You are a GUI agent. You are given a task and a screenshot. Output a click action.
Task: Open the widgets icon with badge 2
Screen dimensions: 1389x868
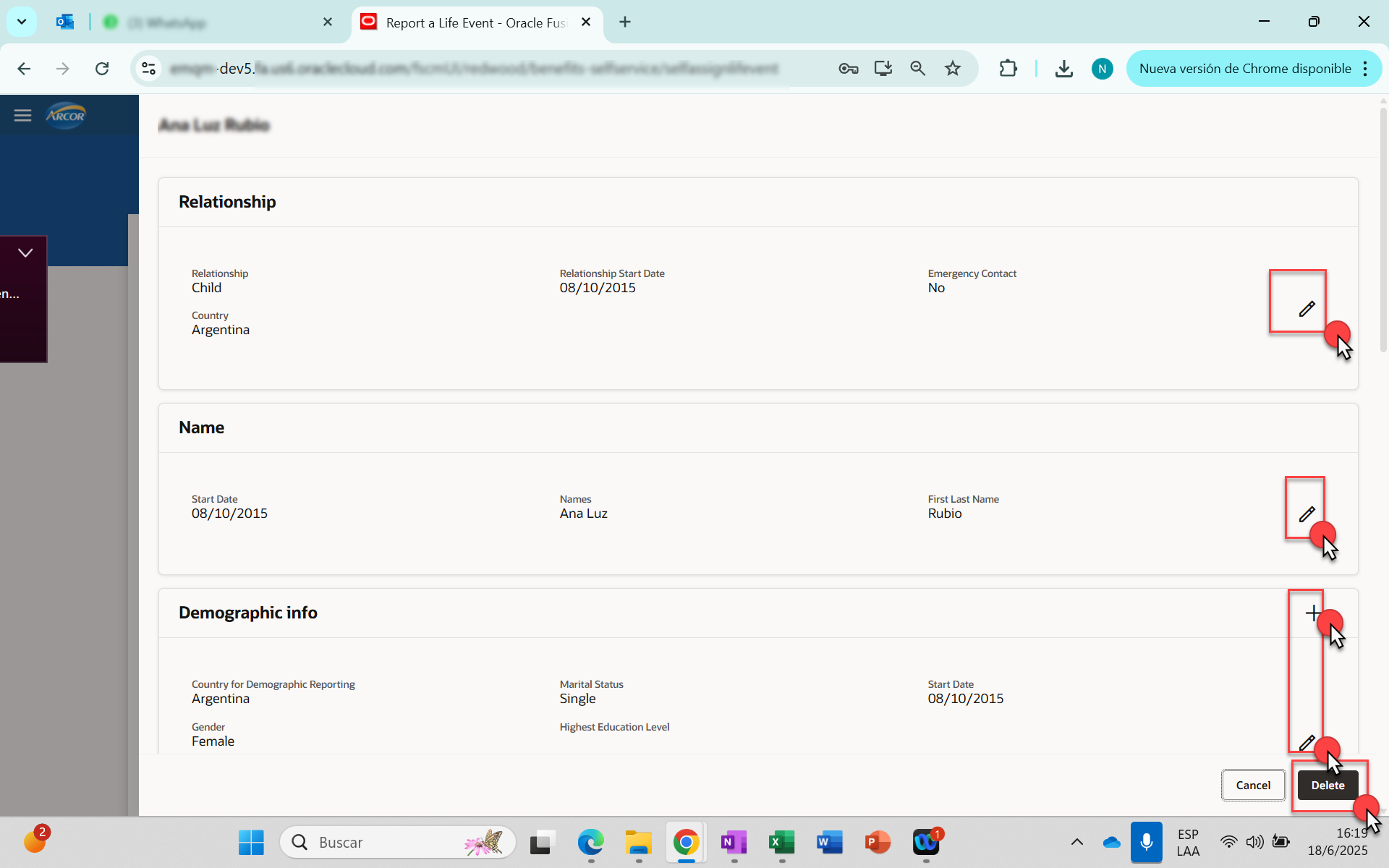pyautogui.click(x=35, y=841)
